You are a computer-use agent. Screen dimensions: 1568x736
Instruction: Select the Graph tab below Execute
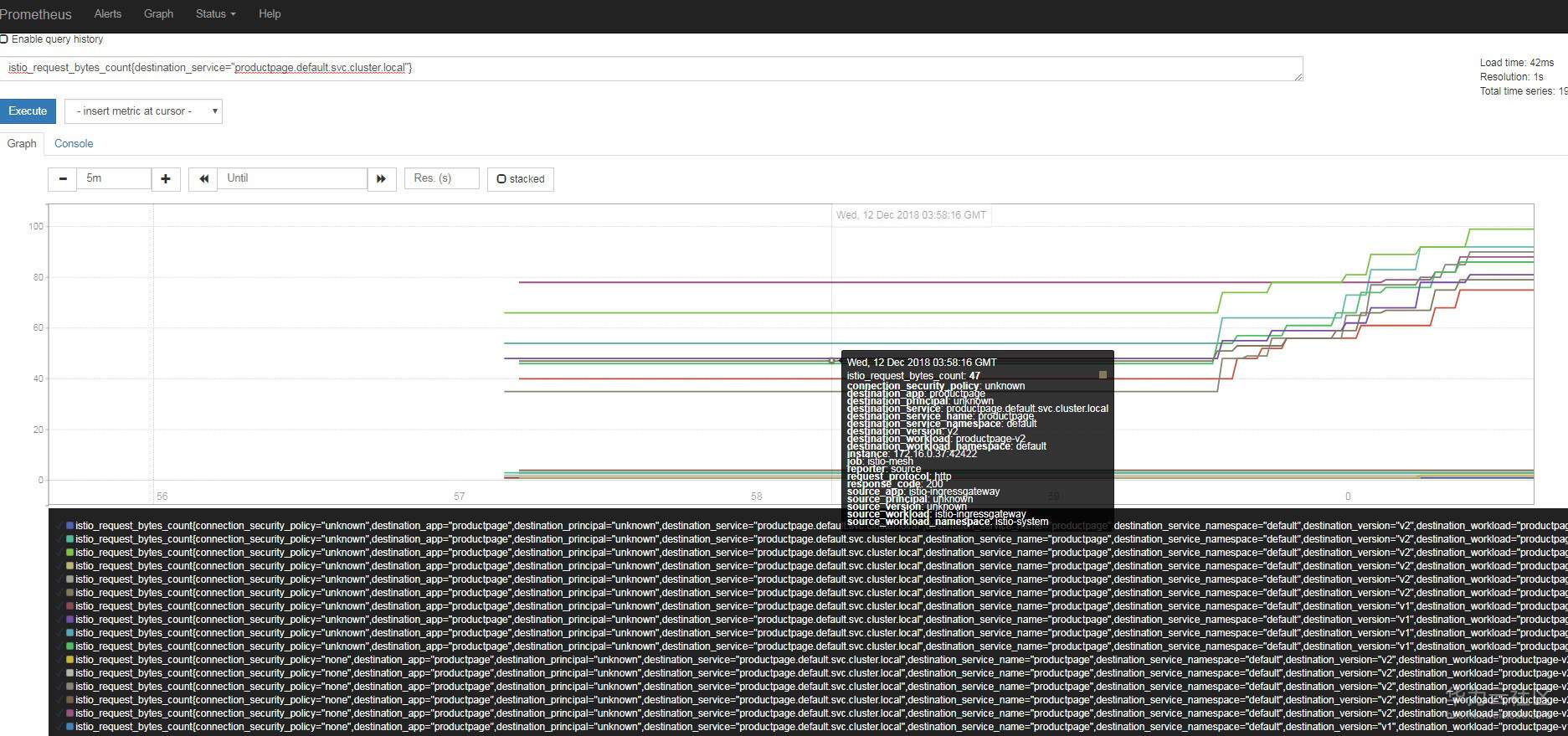pyautogui.click(x=22, y=143)
